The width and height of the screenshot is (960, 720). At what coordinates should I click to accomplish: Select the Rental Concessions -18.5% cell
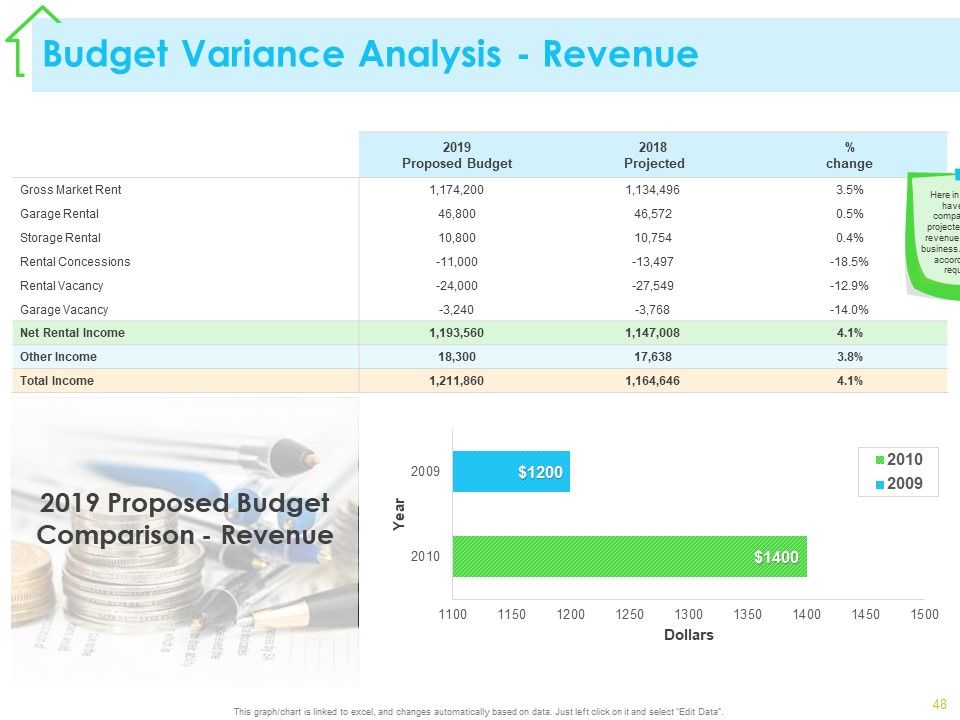tap(849, 261)
